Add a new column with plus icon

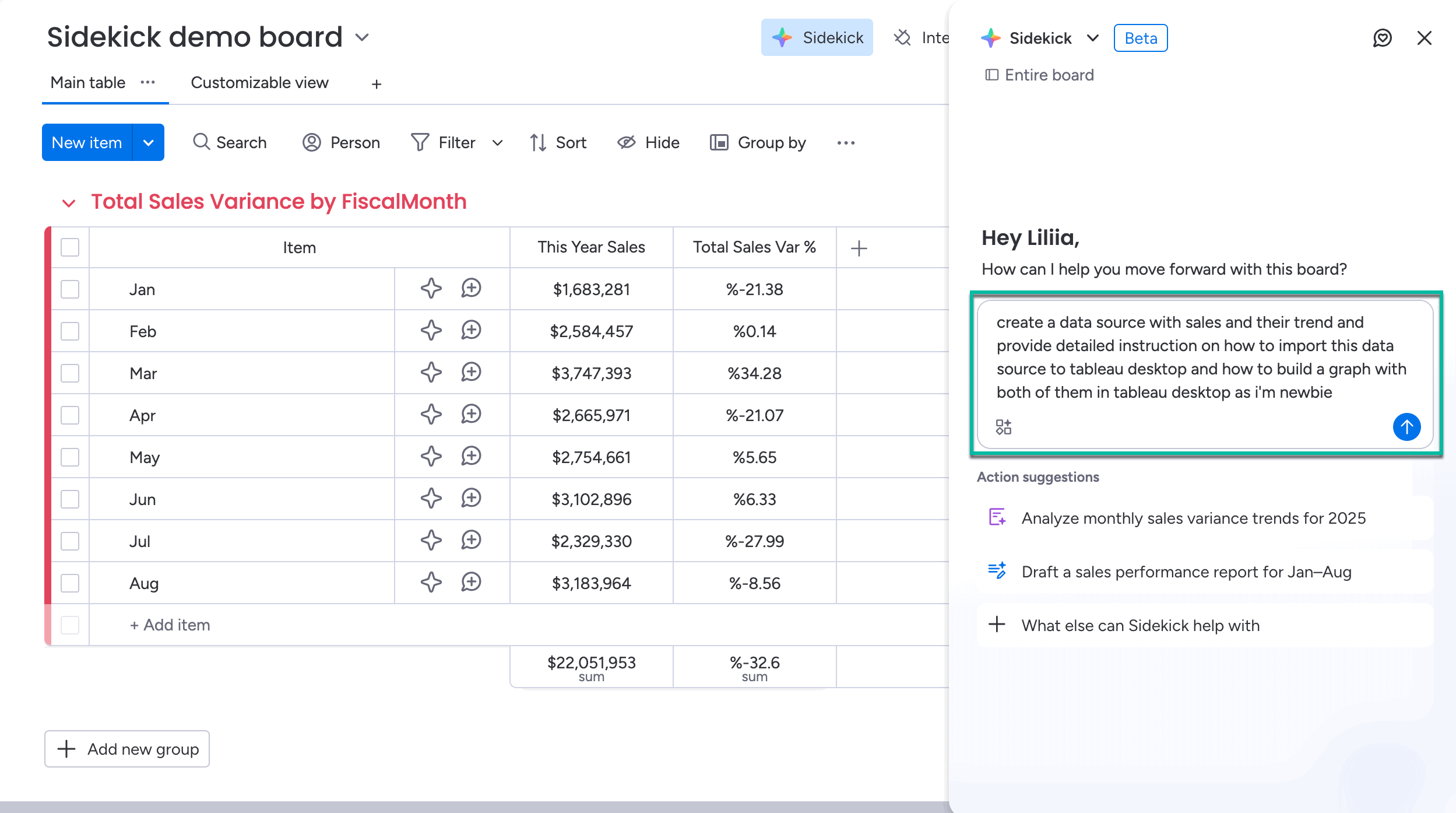tap(859, 248)
